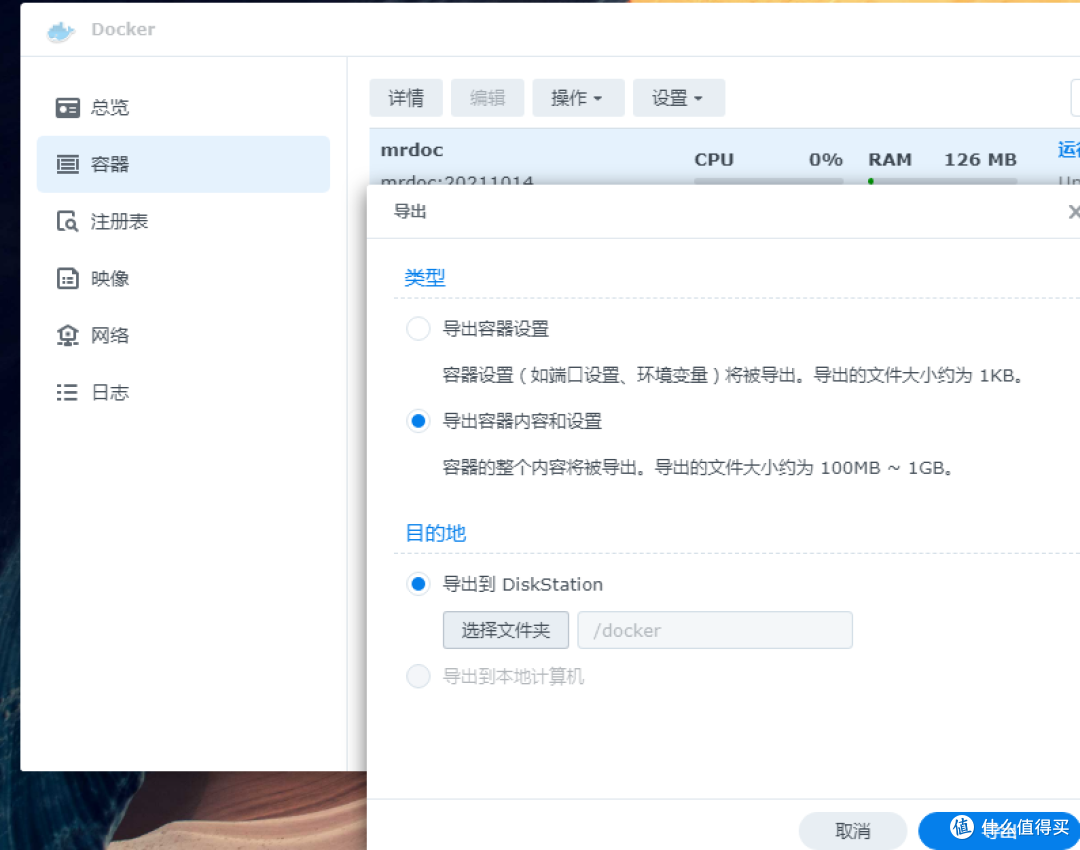Cancel the export with 取消 button
1080x850 pixels.
852,830
